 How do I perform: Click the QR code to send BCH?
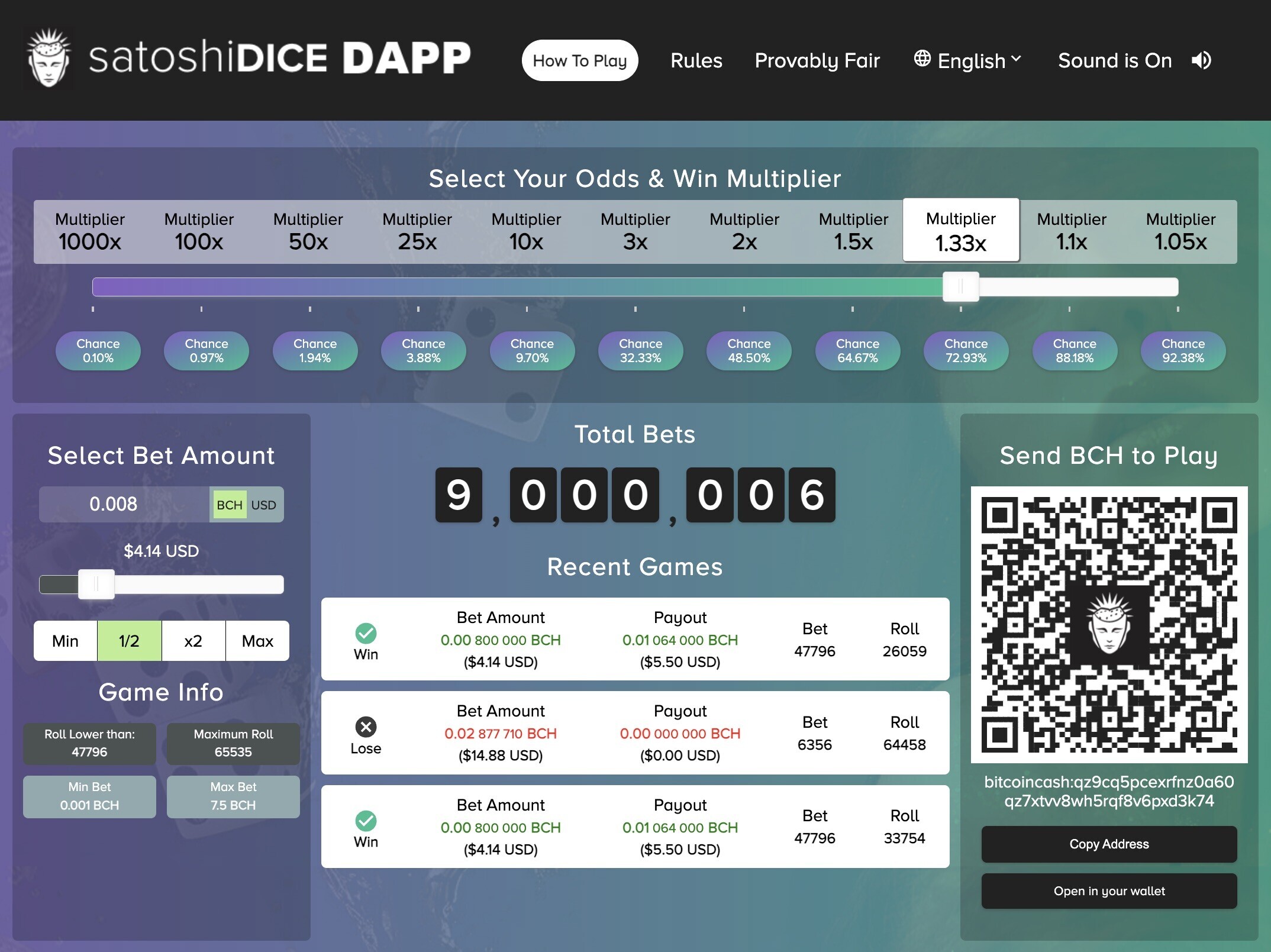(x=1109, y=624)
